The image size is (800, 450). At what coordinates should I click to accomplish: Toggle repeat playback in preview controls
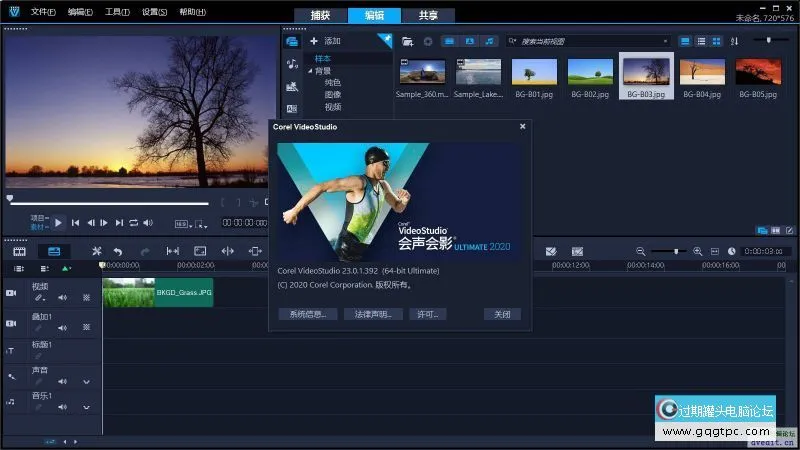134,222
